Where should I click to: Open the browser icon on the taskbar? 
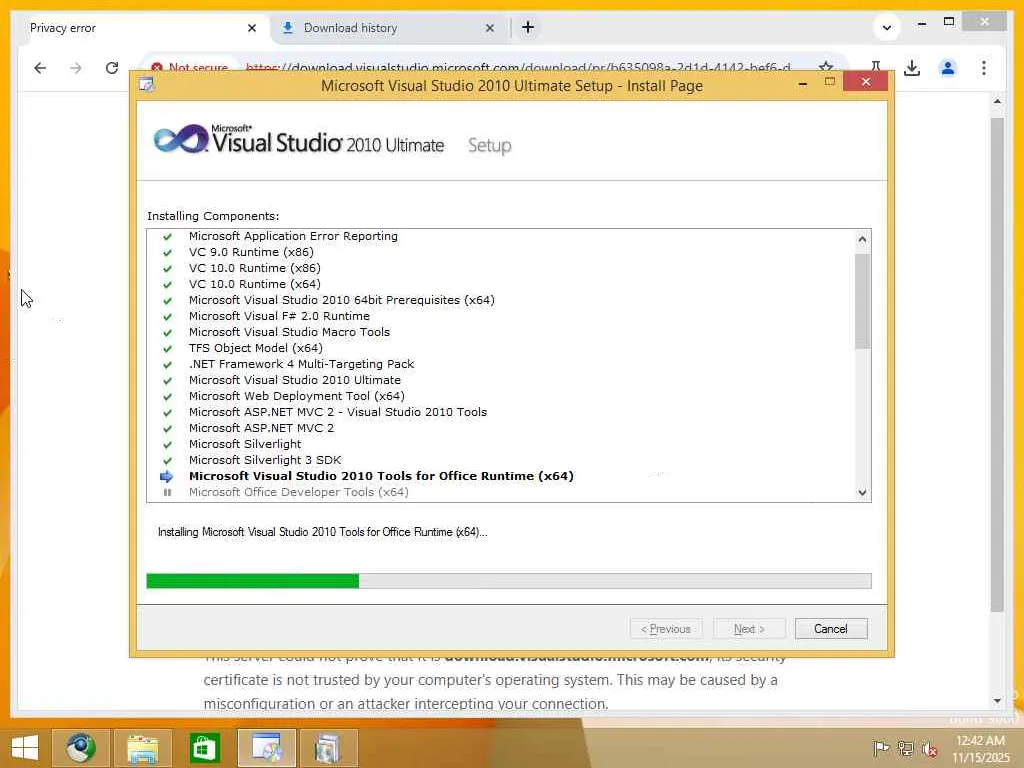point(81,748)
